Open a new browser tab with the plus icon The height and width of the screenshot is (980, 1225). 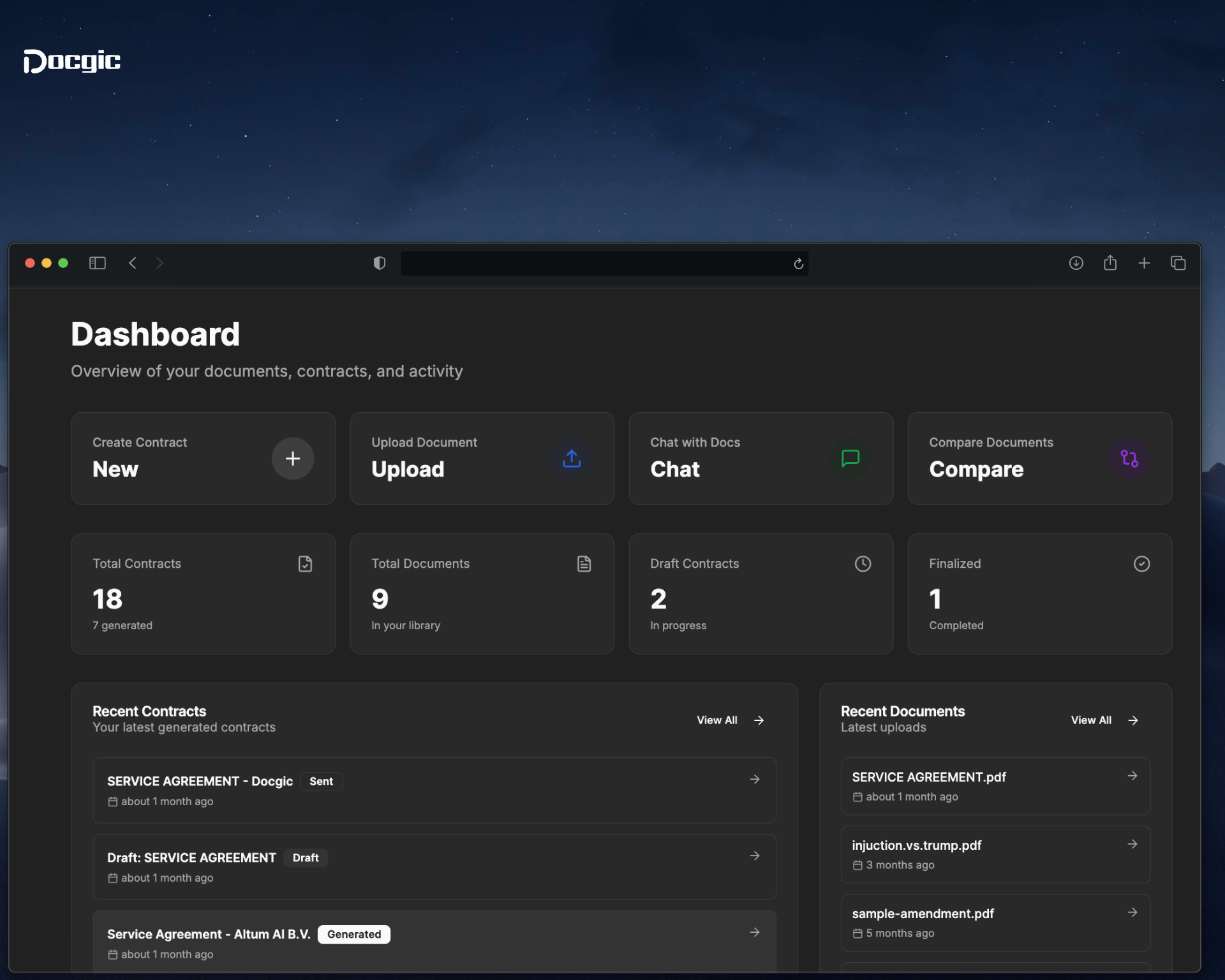pyautogui.click(x=1144, y=263)
